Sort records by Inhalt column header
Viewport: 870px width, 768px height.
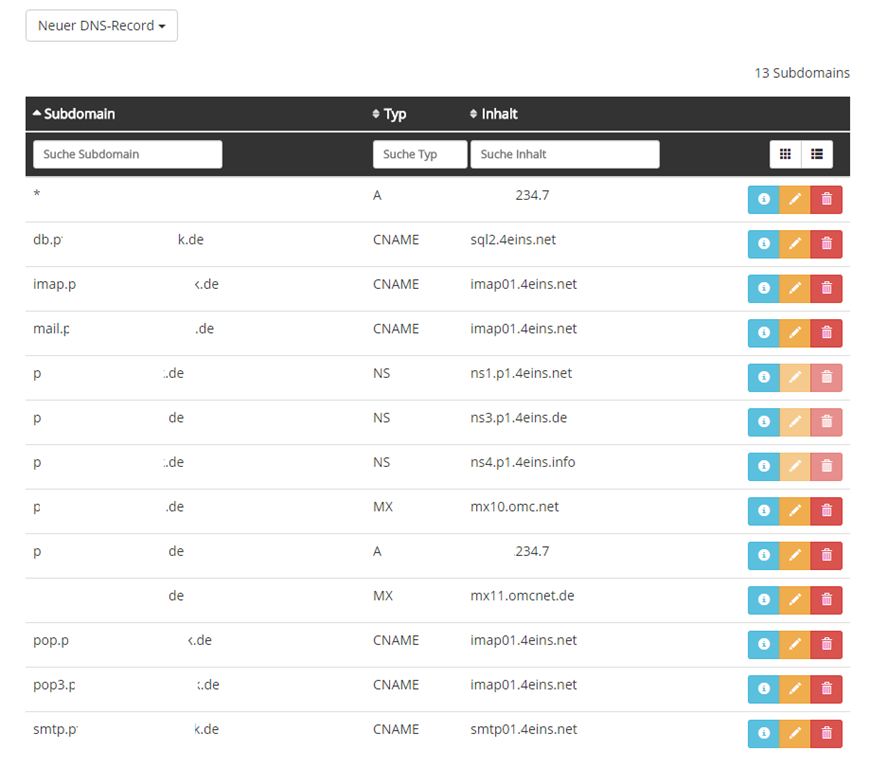[498, 114]
